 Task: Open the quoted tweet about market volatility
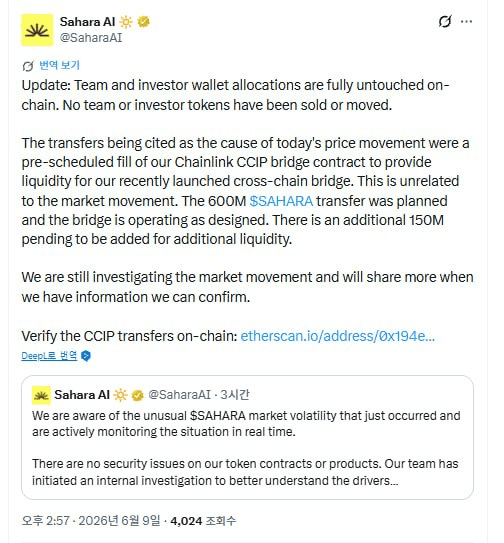247,437
